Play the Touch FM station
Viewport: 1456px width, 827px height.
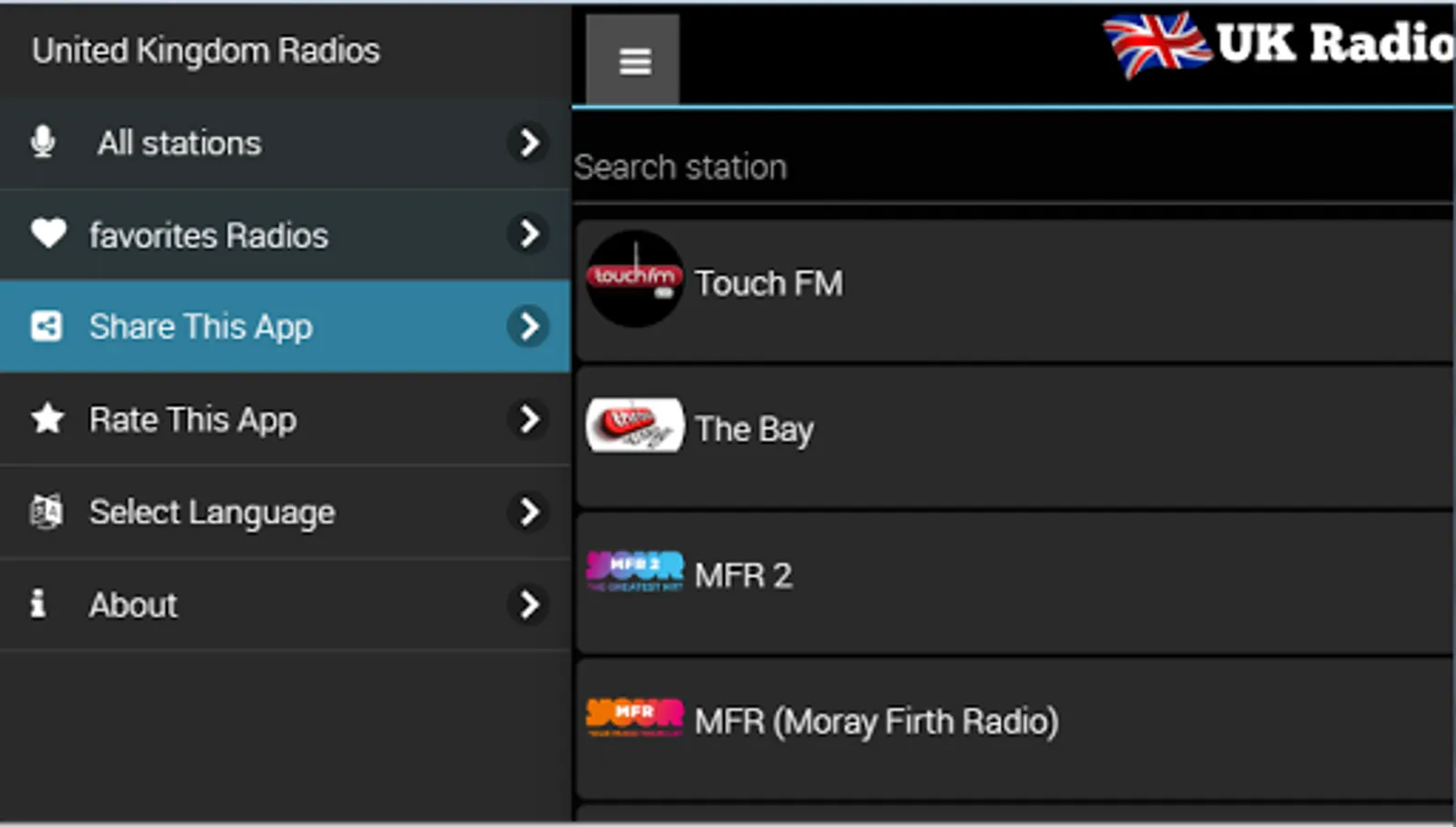1015,289
